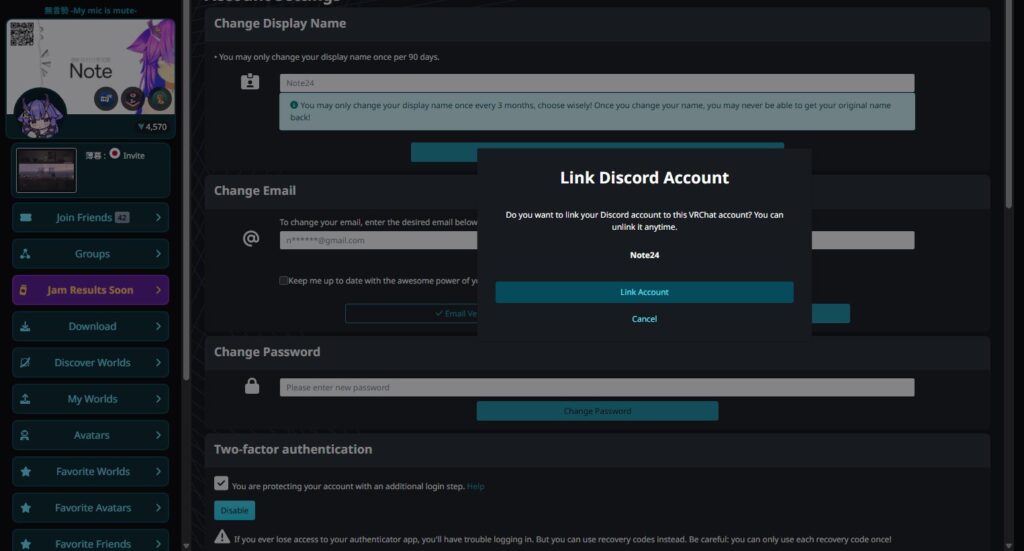
Task: Expand the Join Friends chevron arrow
Action: tap(158, 218)
